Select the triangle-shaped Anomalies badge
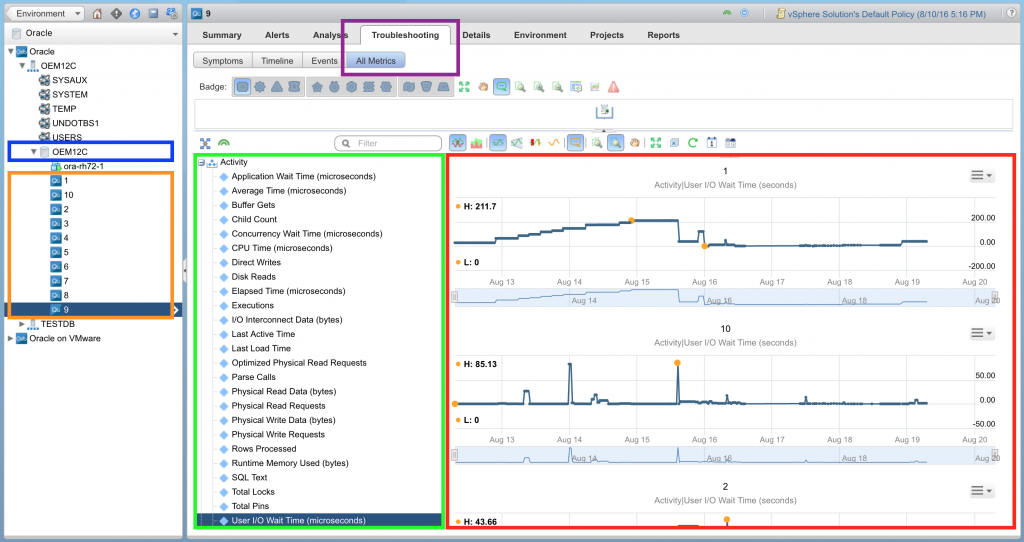Image resolution: width=1024 pixels, height=542 pixels. coord(277,87)
